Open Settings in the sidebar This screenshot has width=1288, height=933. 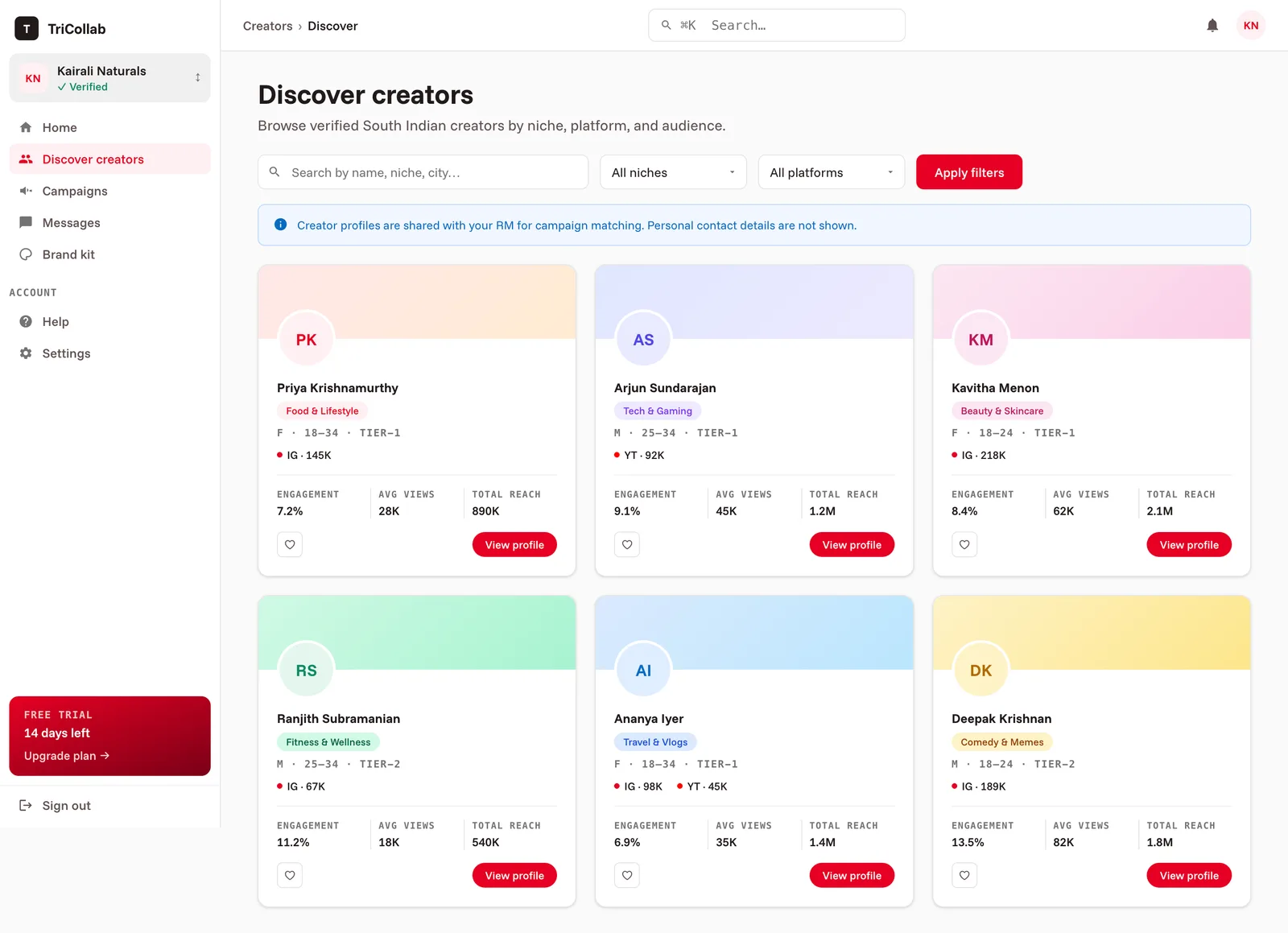[109, 353]
